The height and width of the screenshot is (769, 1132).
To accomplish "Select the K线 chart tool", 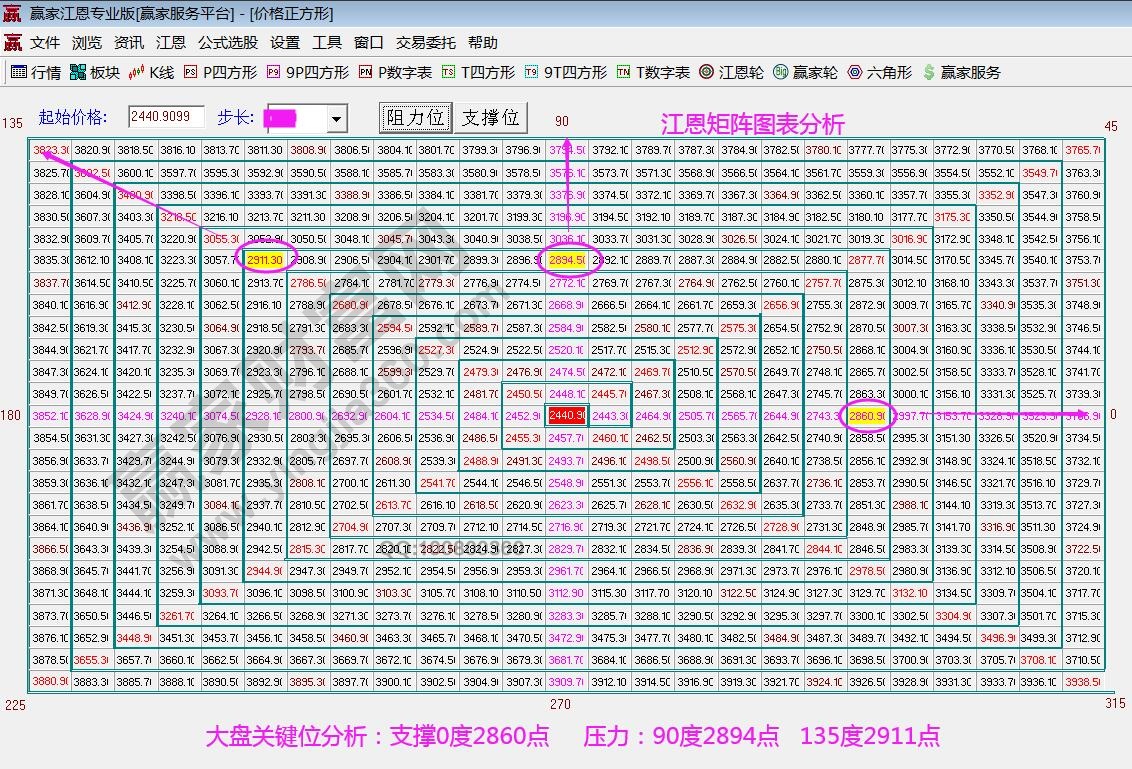I will pos(148,71).
